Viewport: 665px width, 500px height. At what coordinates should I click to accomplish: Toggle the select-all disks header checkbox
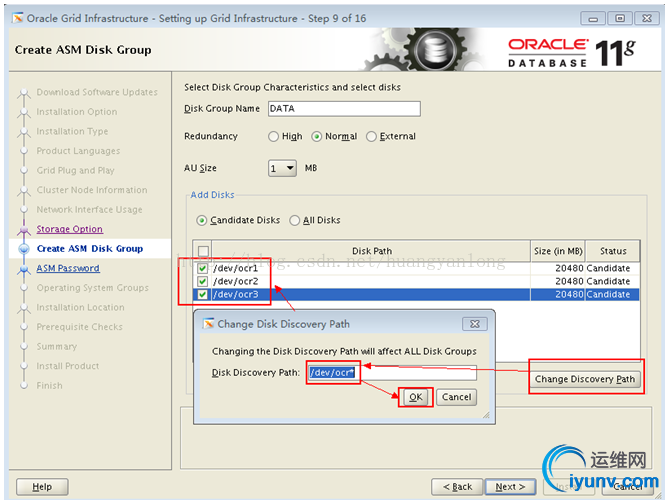tap(204, 251)
